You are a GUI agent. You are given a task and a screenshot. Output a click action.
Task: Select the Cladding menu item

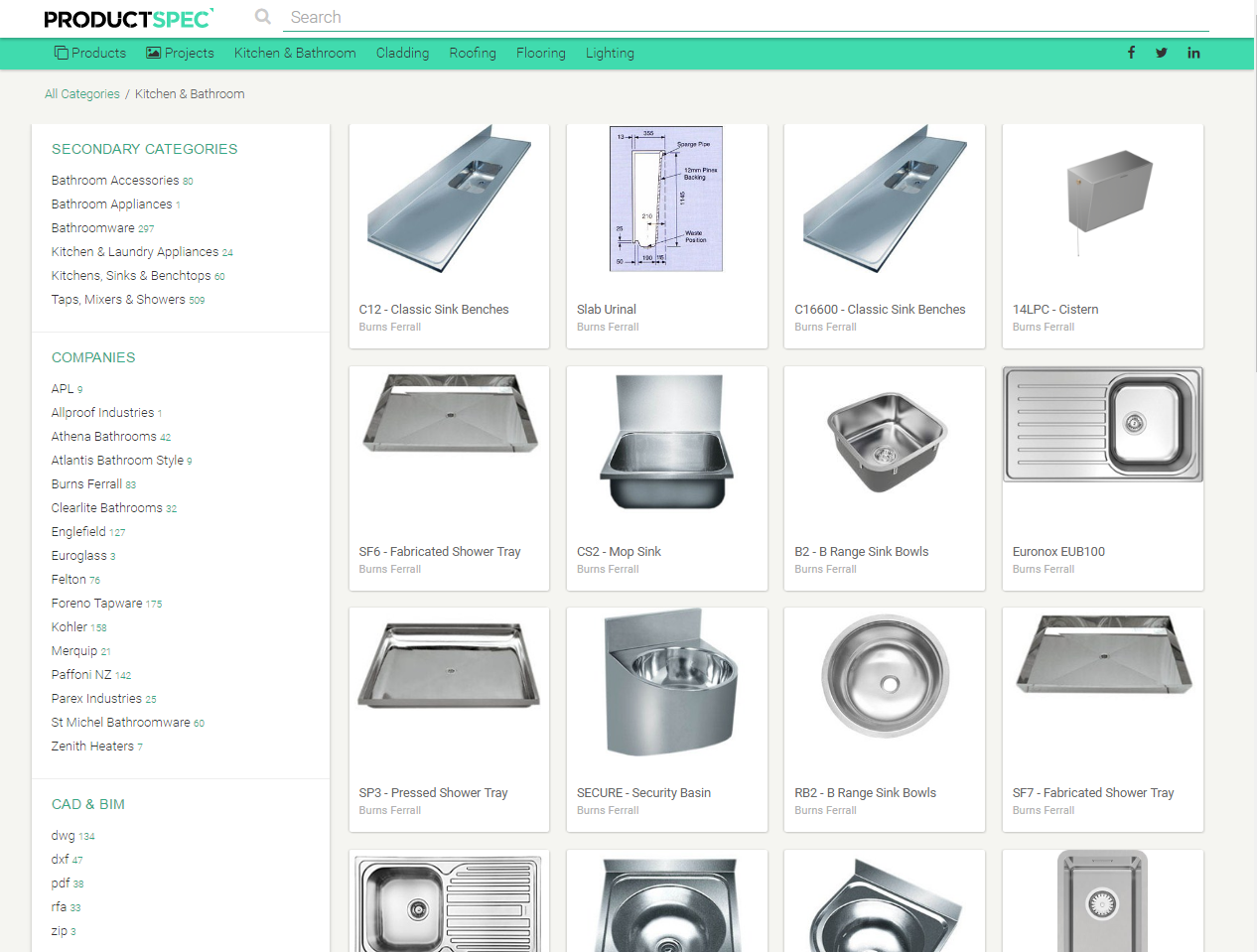(x=402, y=53)
